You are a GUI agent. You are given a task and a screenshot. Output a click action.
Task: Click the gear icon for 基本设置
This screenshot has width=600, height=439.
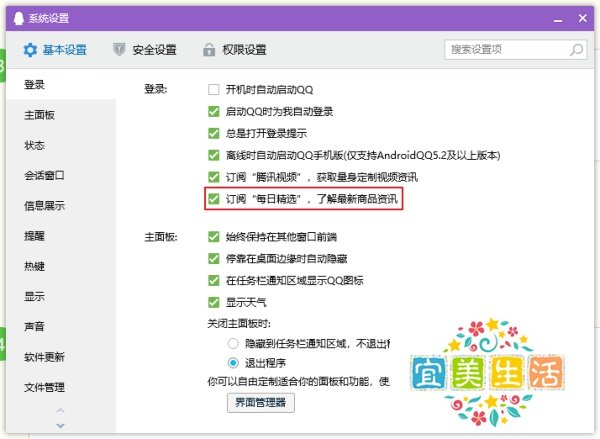click(x=30, y=50)
